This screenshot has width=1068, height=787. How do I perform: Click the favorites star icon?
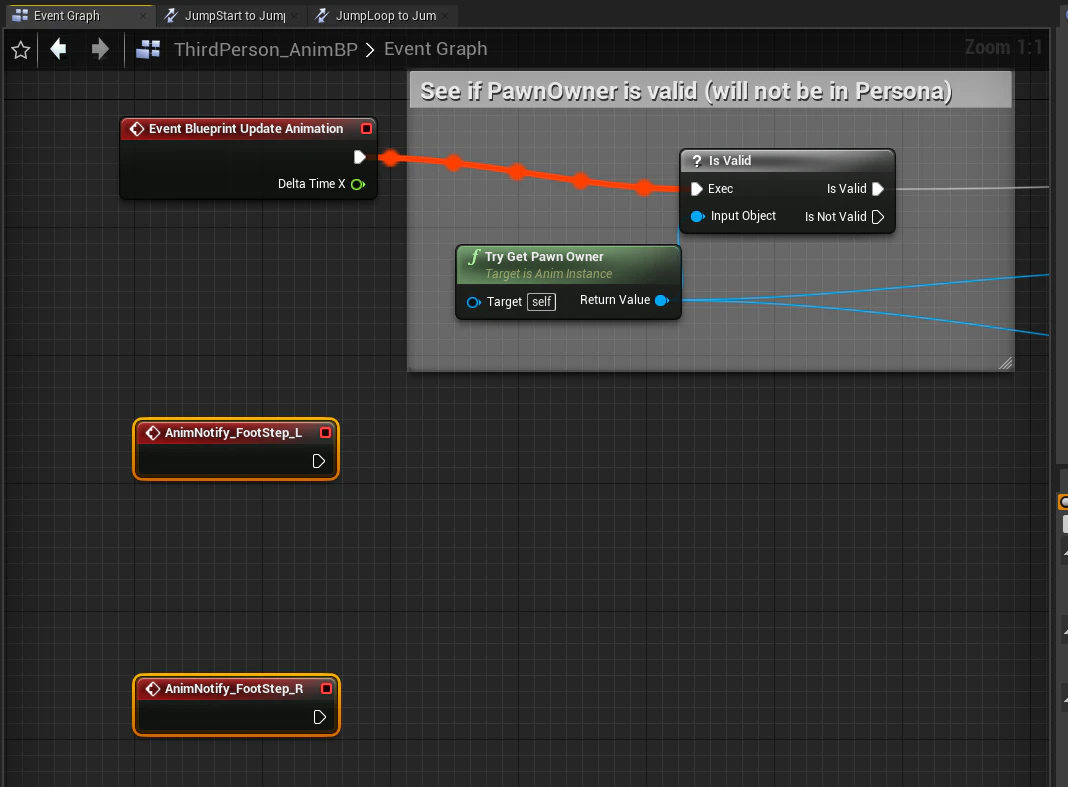(20, 50)
